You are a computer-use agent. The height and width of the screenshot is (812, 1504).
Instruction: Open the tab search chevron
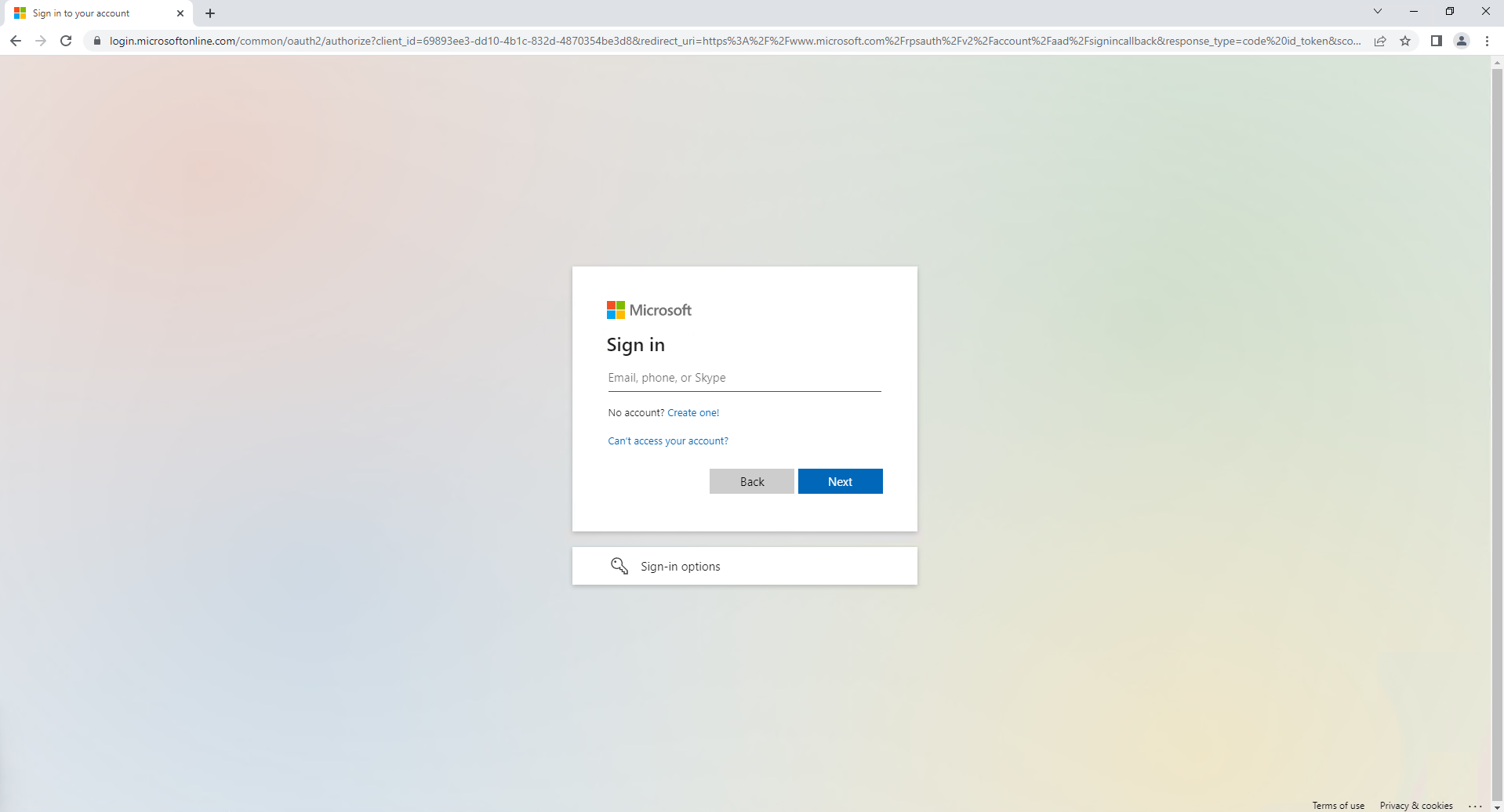coord(1378,11)
